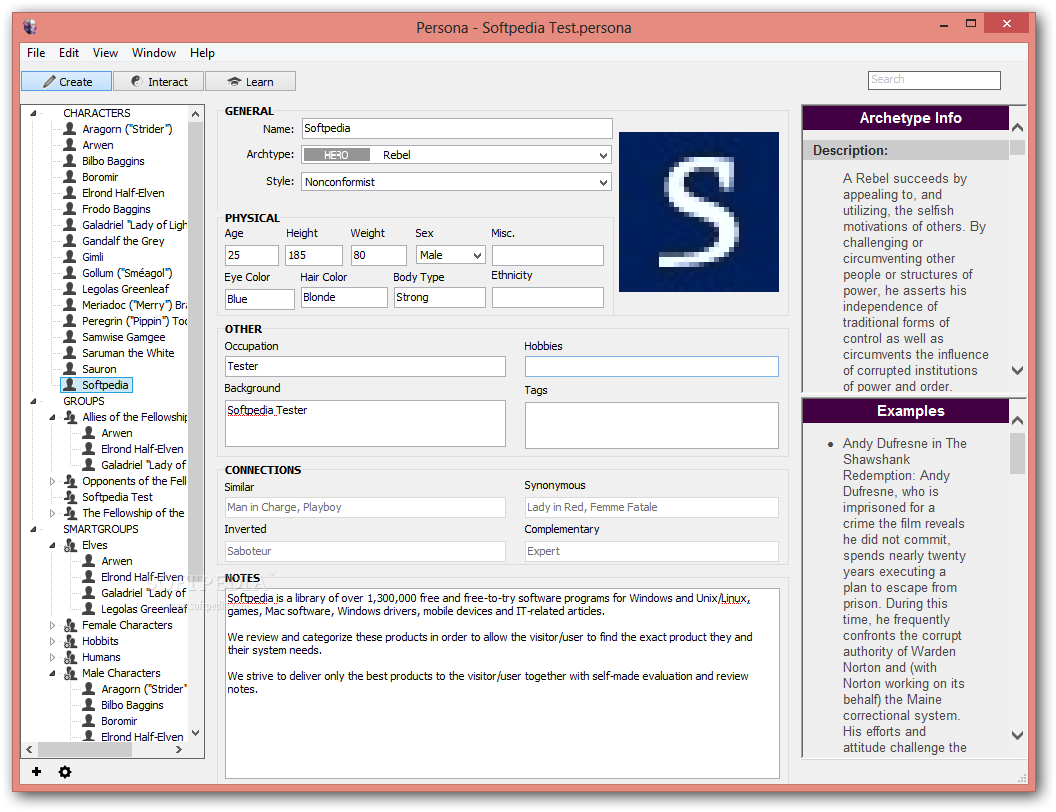Click the smartgroup icon beside Elves
This screenshot has height=812, width=1056.
point(70,545)
